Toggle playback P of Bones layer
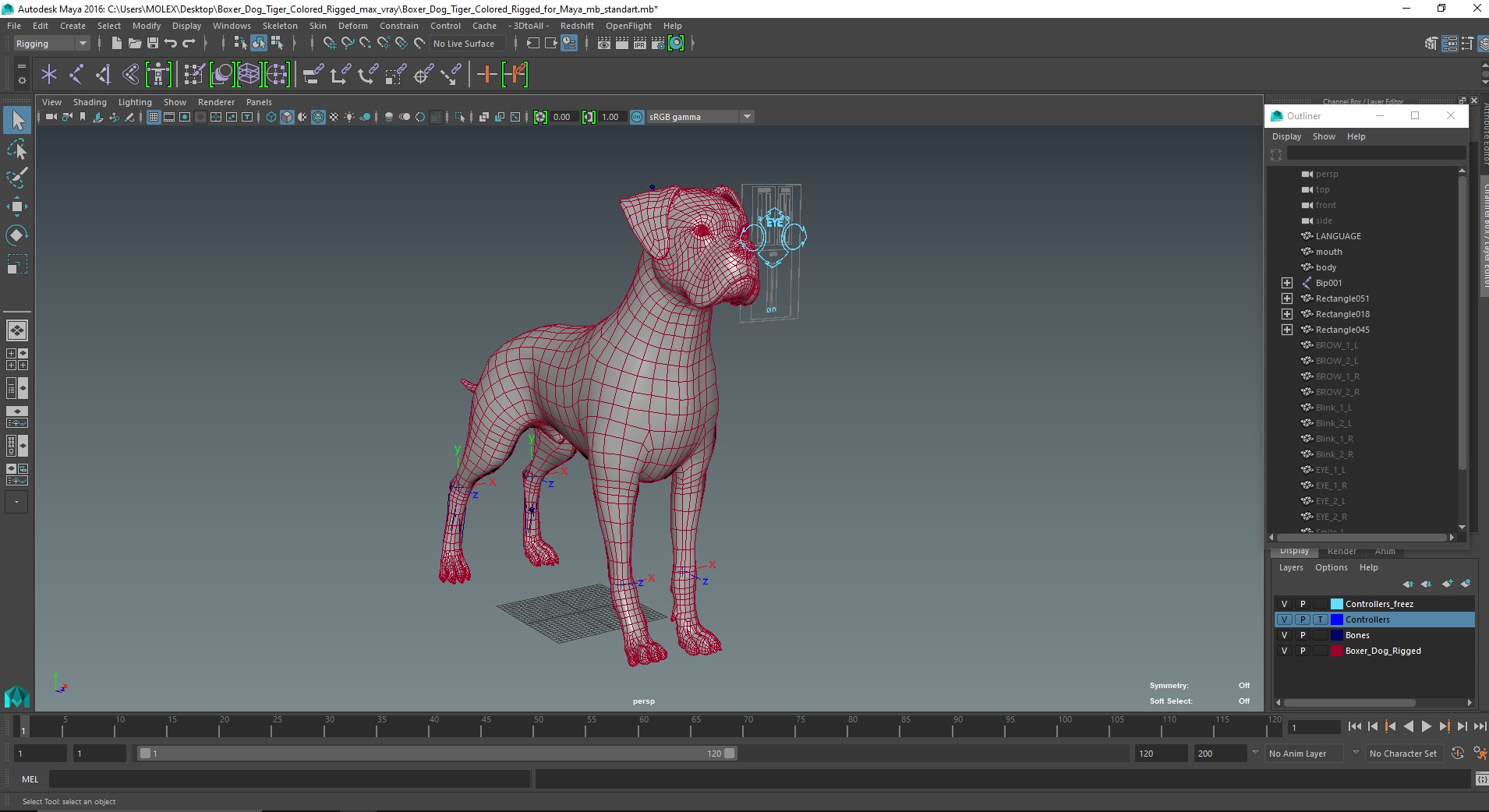Screen dimensions: 1489x812 click(x=1302, y=635)
